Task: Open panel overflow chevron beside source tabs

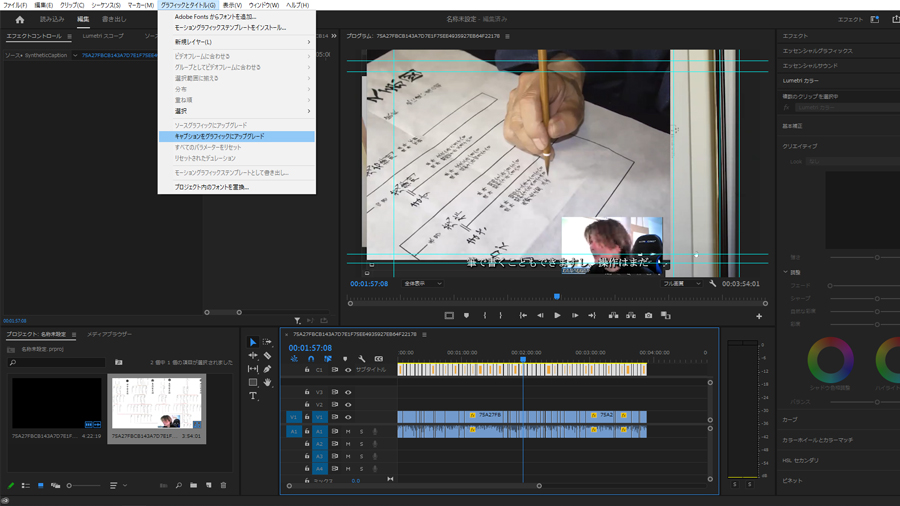Action: [x=334, y=36]
